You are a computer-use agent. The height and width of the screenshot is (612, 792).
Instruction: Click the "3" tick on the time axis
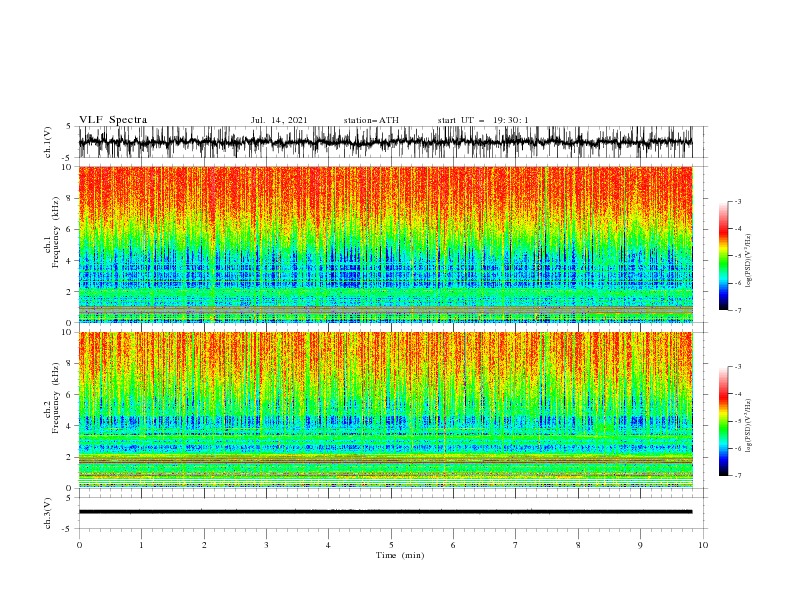tap(266, 545)
